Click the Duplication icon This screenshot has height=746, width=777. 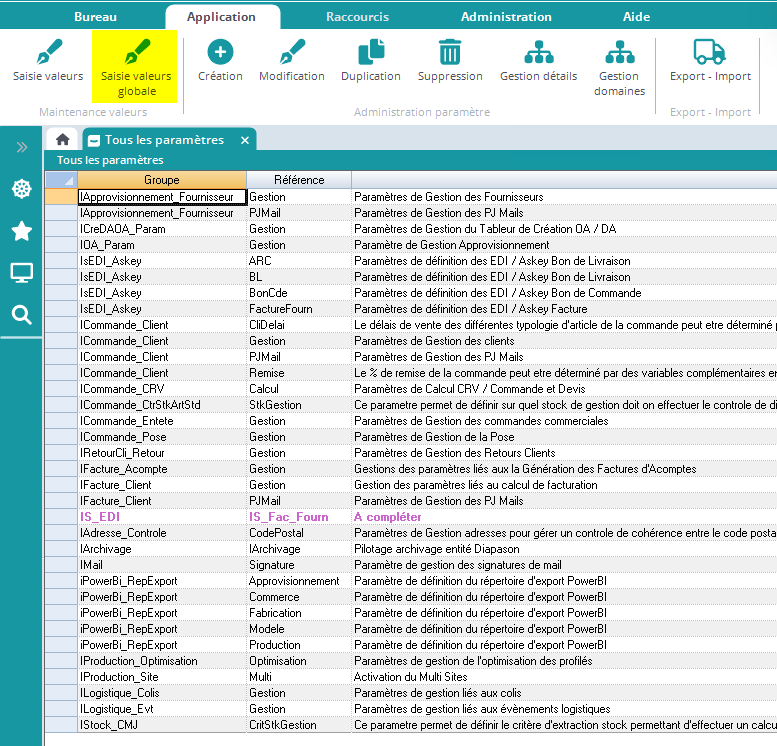[371, 52]
